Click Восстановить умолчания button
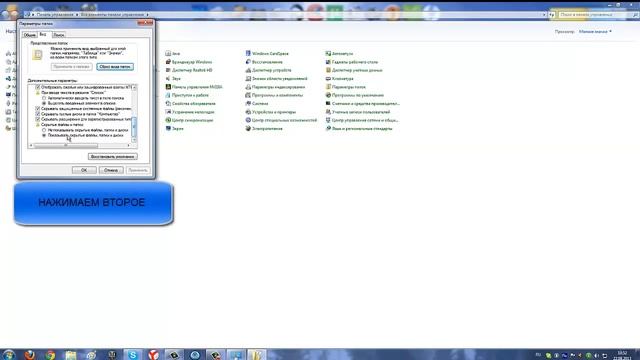This screenshot has width=640, height=360. point(113,157)
